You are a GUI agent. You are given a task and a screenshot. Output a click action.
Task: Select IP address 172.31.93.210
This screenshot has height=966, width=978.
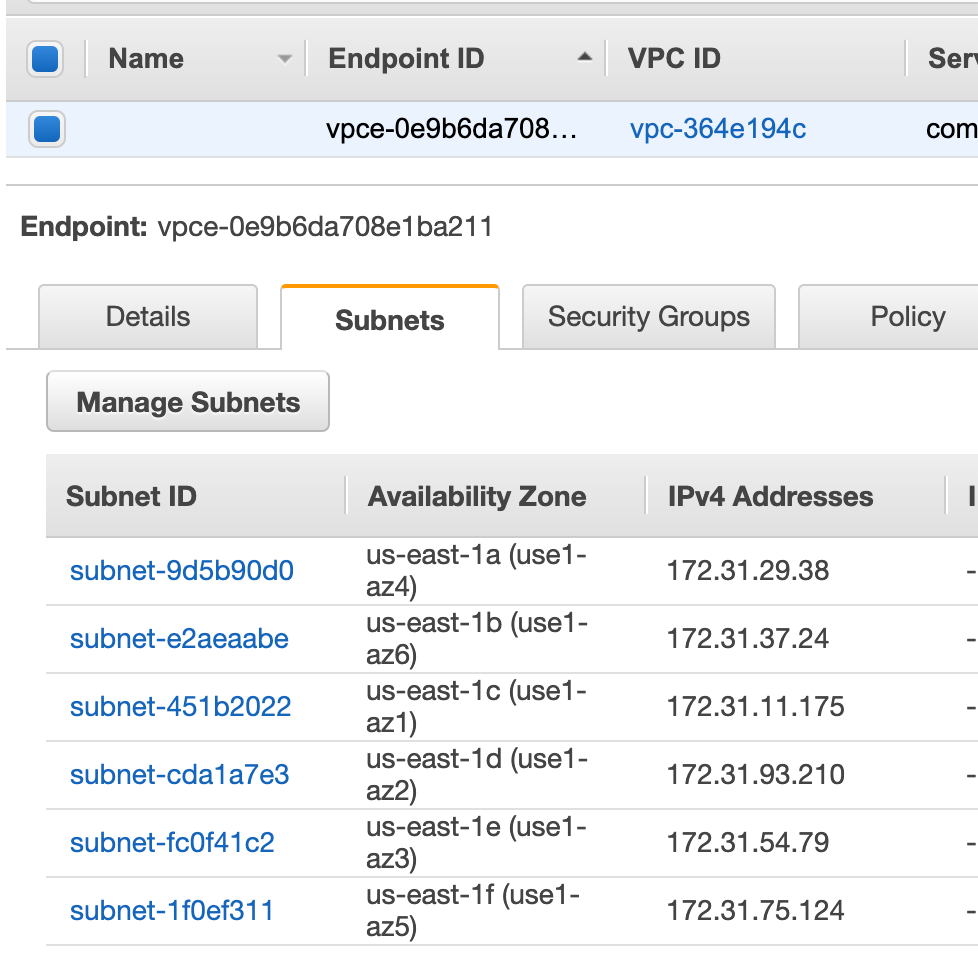click(755, 775)
